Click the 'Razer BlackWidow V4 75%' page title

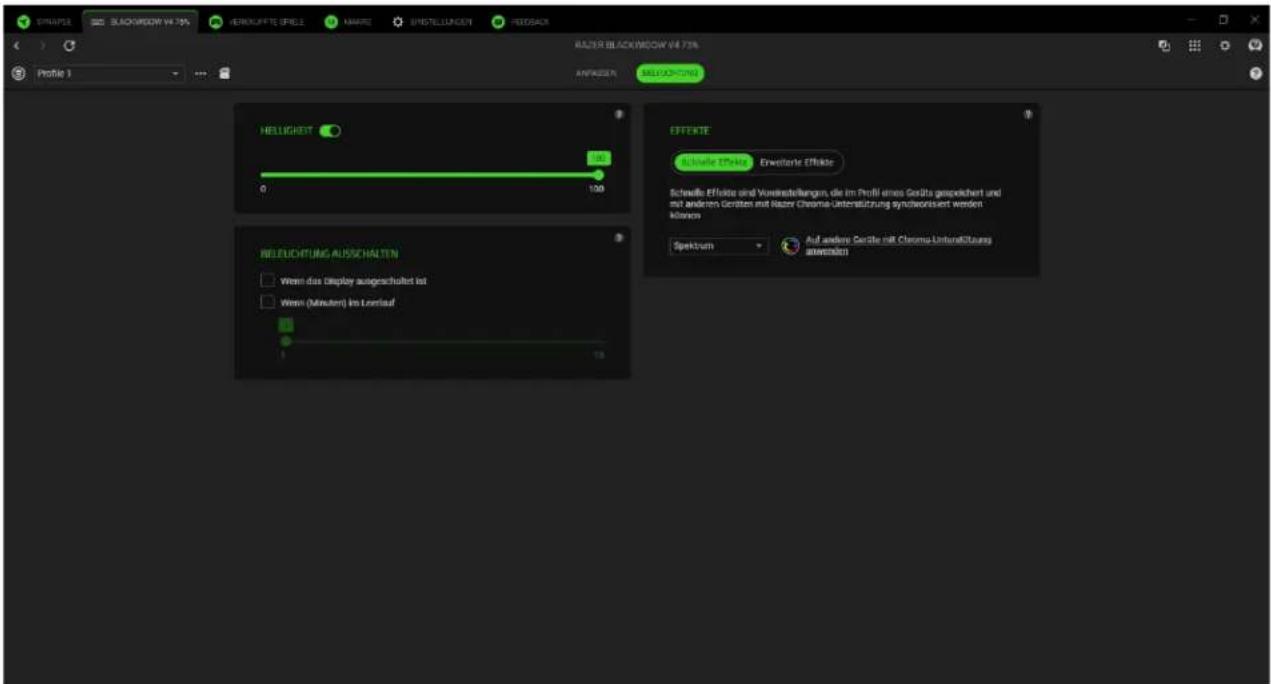pos(636,47)
